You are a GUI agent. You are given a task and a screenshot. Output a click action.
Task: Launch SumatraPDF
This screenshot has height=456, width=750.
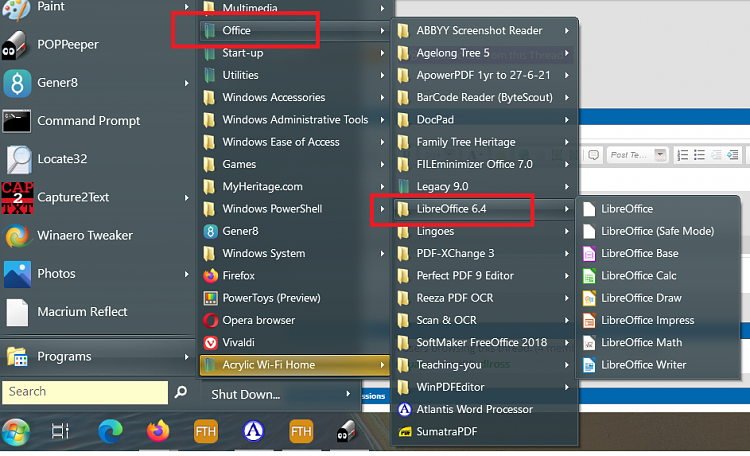[x=484, y=432]
